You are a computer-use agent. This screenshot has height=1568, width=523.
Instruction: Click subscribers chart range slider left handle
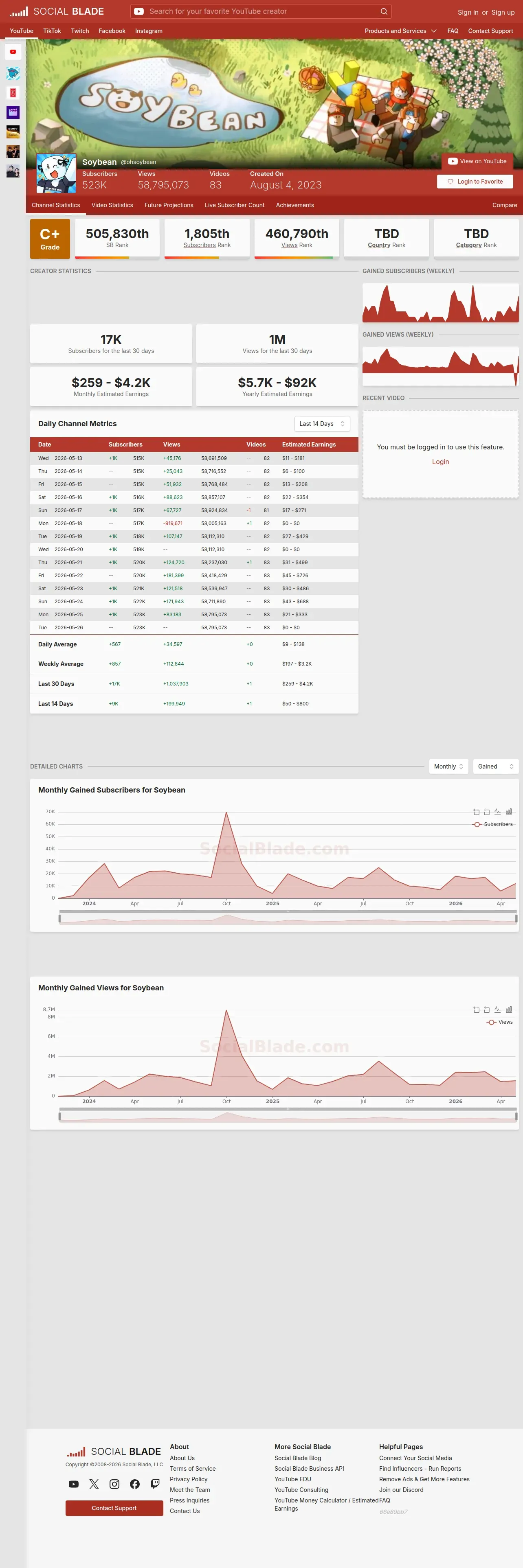tap(59, 918)
